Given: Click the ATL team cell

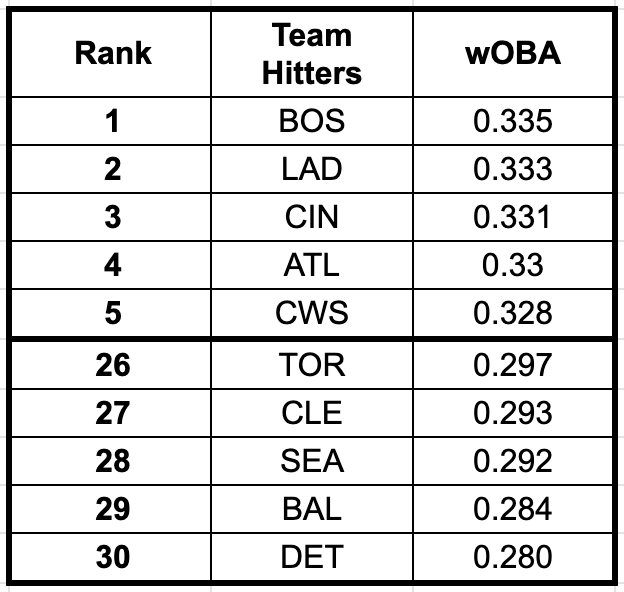Looking at the screenshot, I should [x=312, y=265].
